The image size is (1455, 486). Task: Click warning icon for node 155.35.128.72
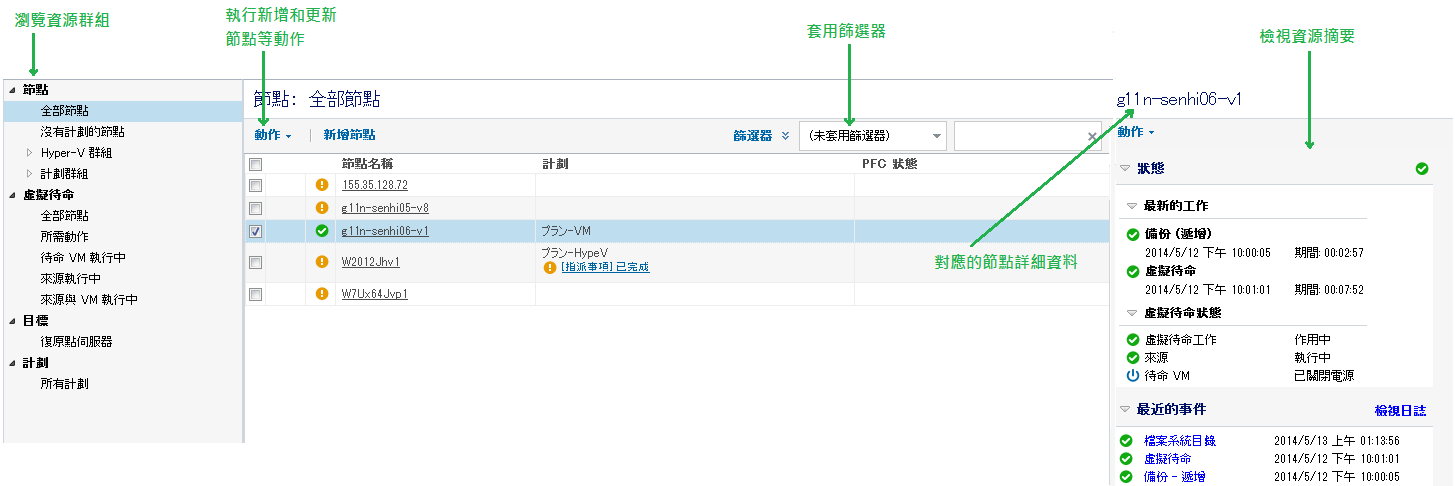pyautogui.click(x=322, y=185)
